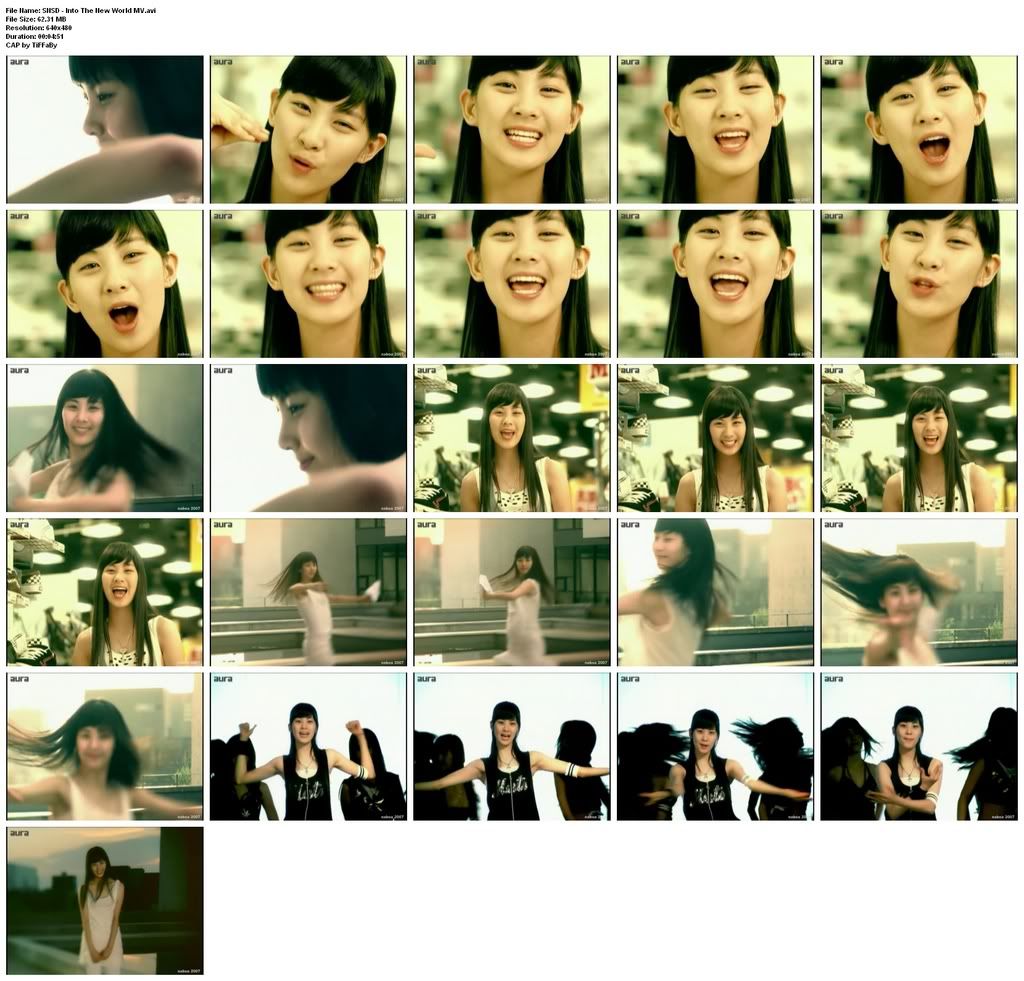This screenshot has width=1024, height=981.
Task: Click the second thumbnail in the second row
Action: coord(308,283)
